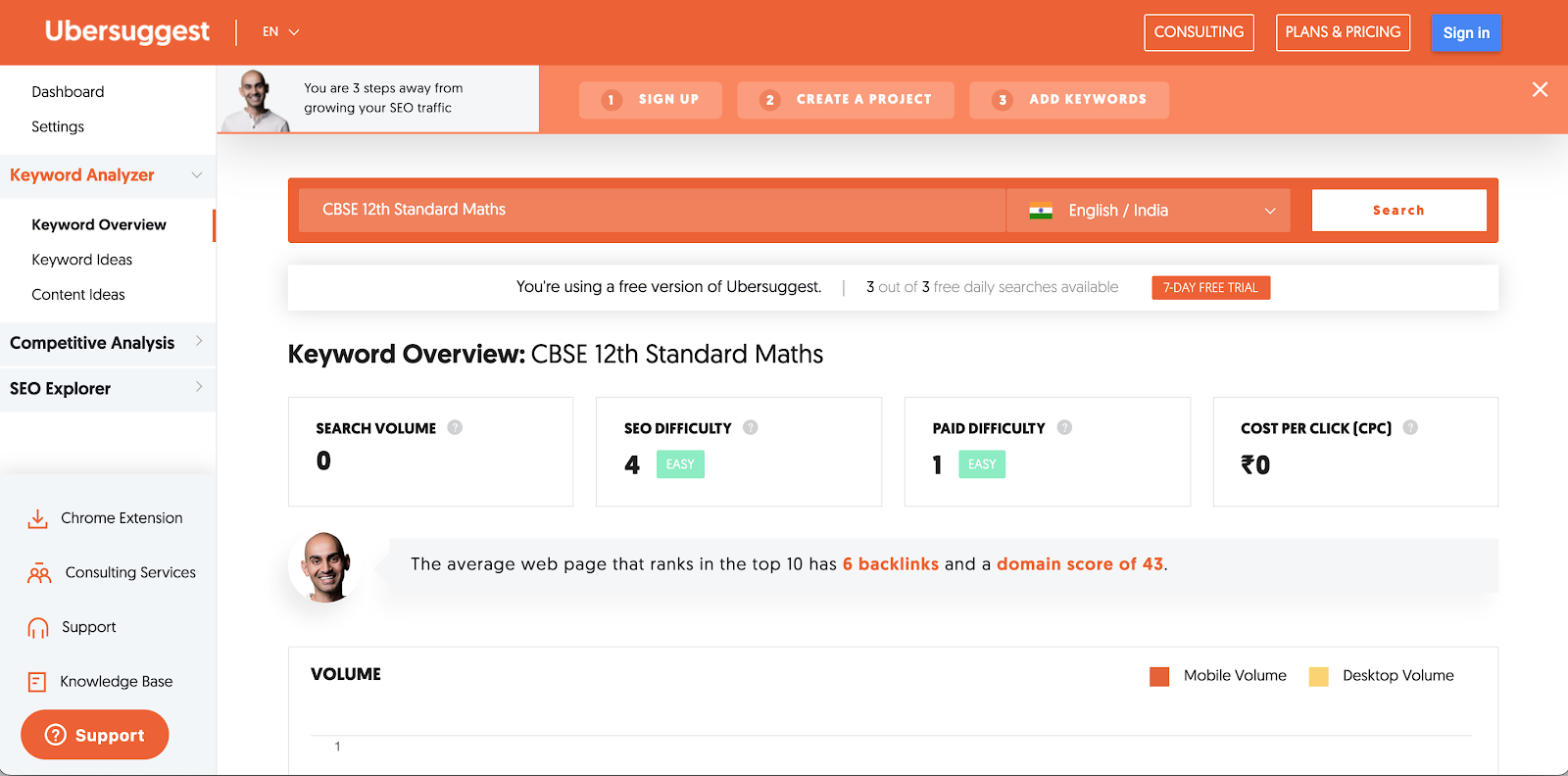Click the Paid Difficulty help icon
The height and width of the screenshot is (776, 1568).
[x=1064, y=427]
